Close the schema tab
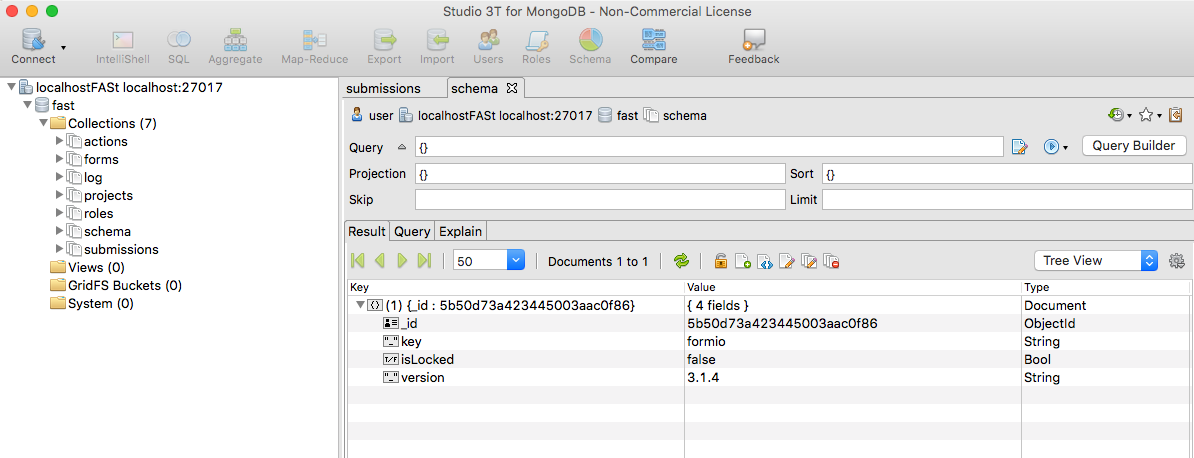Viewport: 1194px width, 458px height. (512, 88)
